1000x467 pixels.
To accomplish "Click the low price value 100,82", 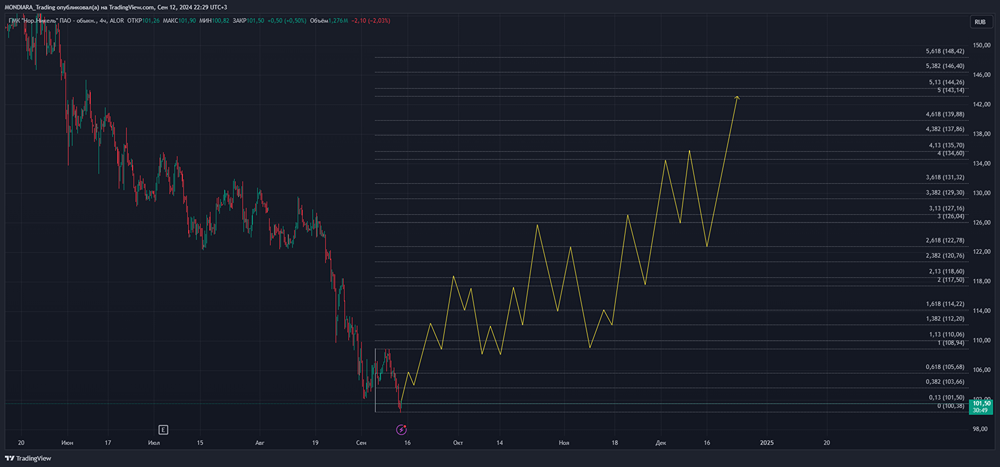I will click(220, 20).
